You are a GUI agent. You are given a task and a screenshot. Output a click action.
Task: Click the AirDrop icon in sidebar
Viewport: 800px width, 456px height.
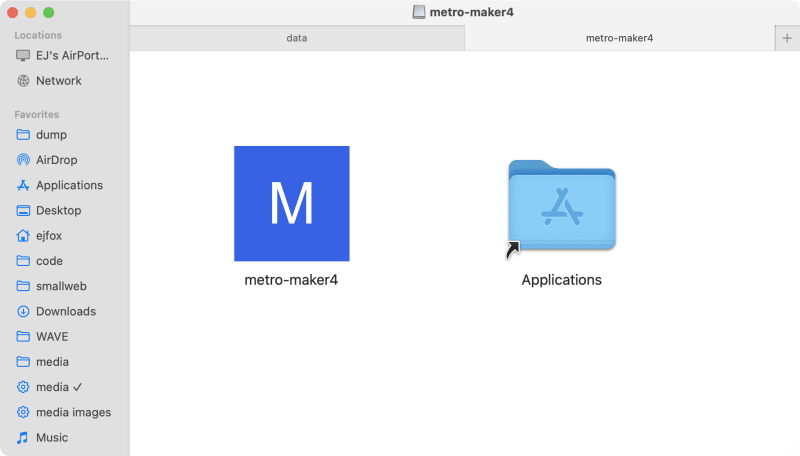tap(23, 160)
